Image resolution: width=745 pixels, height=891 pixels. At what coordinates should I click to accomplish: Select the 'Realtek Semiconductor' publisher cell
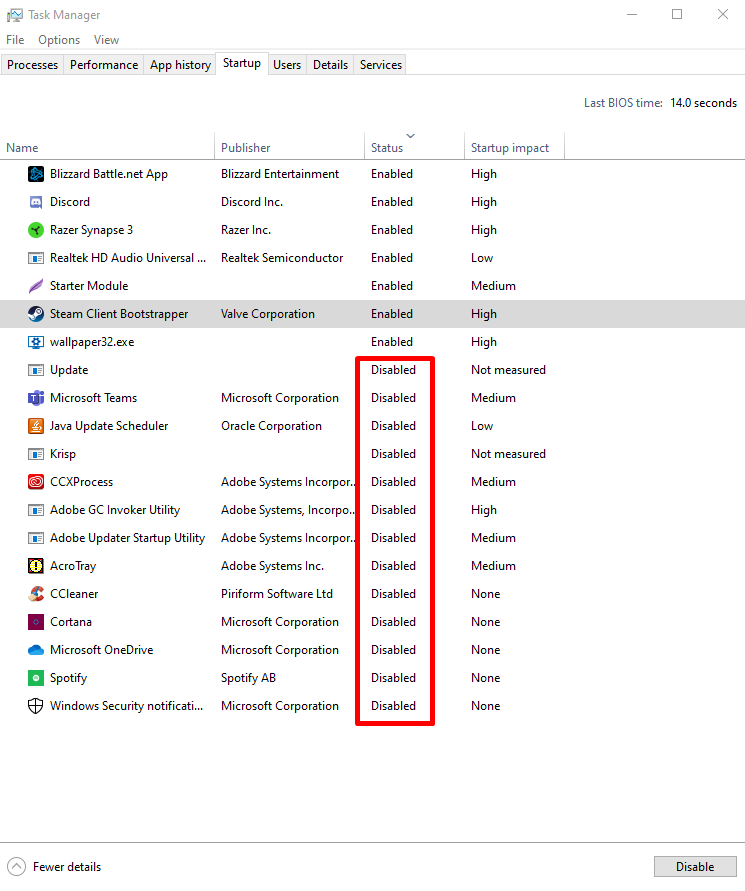click(x=282, y=258)
